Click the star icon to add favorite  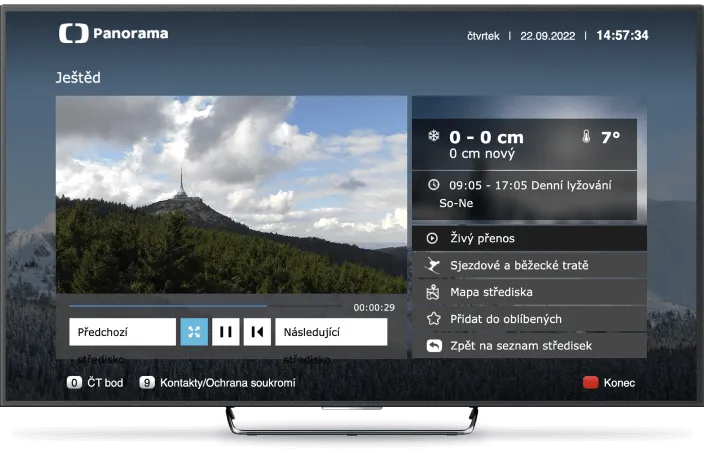point(433,319)
